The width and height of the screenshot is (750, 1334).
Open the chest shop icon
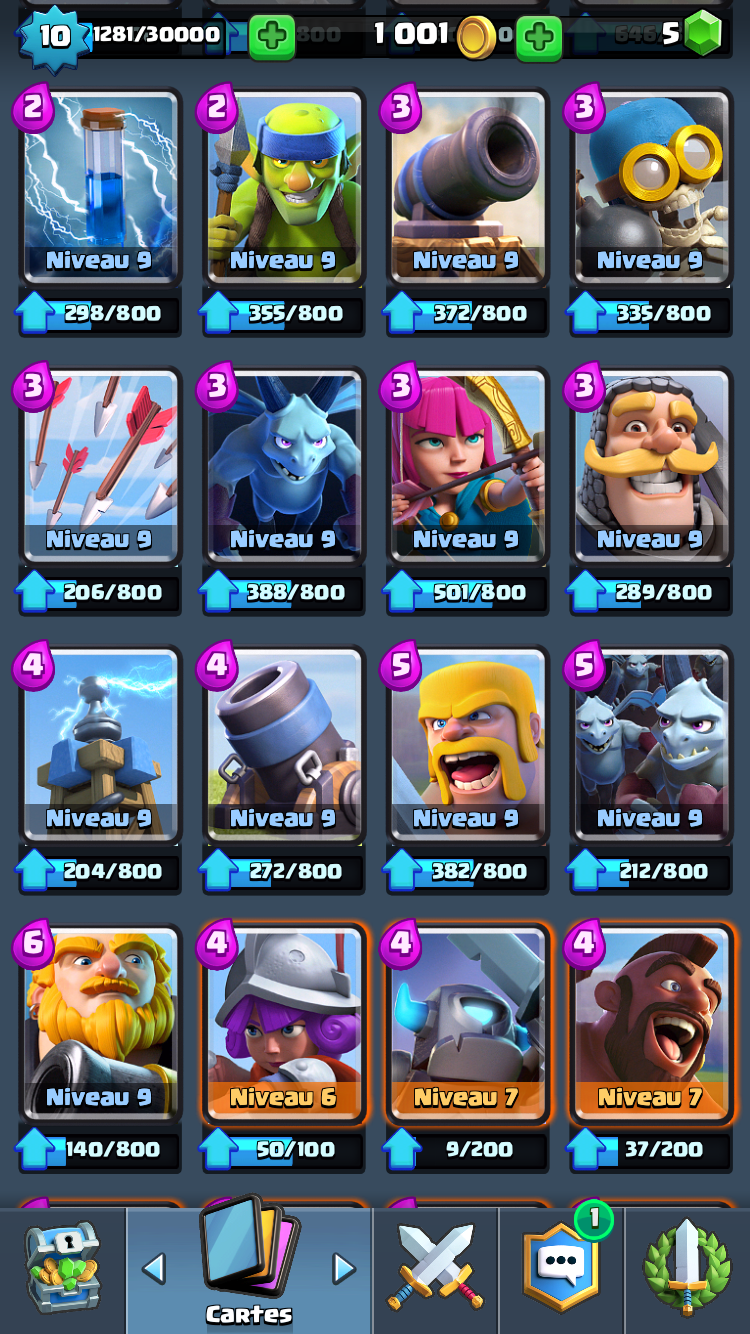(62, 1267)
